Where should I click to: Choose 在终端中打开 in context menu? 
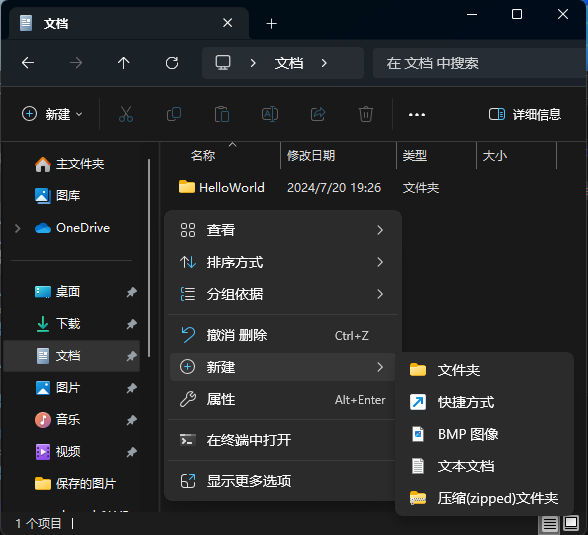[283, 440]
